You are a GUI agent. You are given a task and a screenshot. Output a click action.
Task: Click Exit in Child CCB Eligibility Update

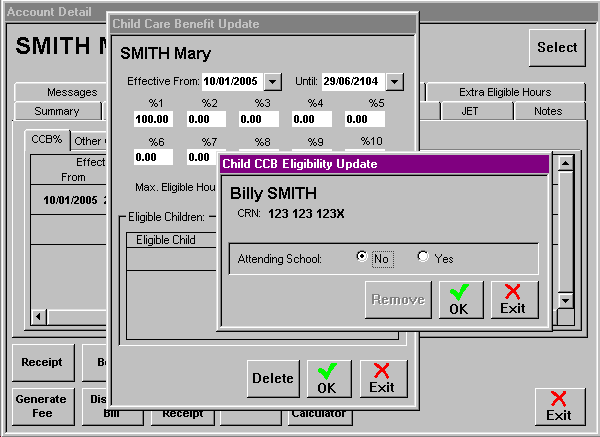pos(514,299)
